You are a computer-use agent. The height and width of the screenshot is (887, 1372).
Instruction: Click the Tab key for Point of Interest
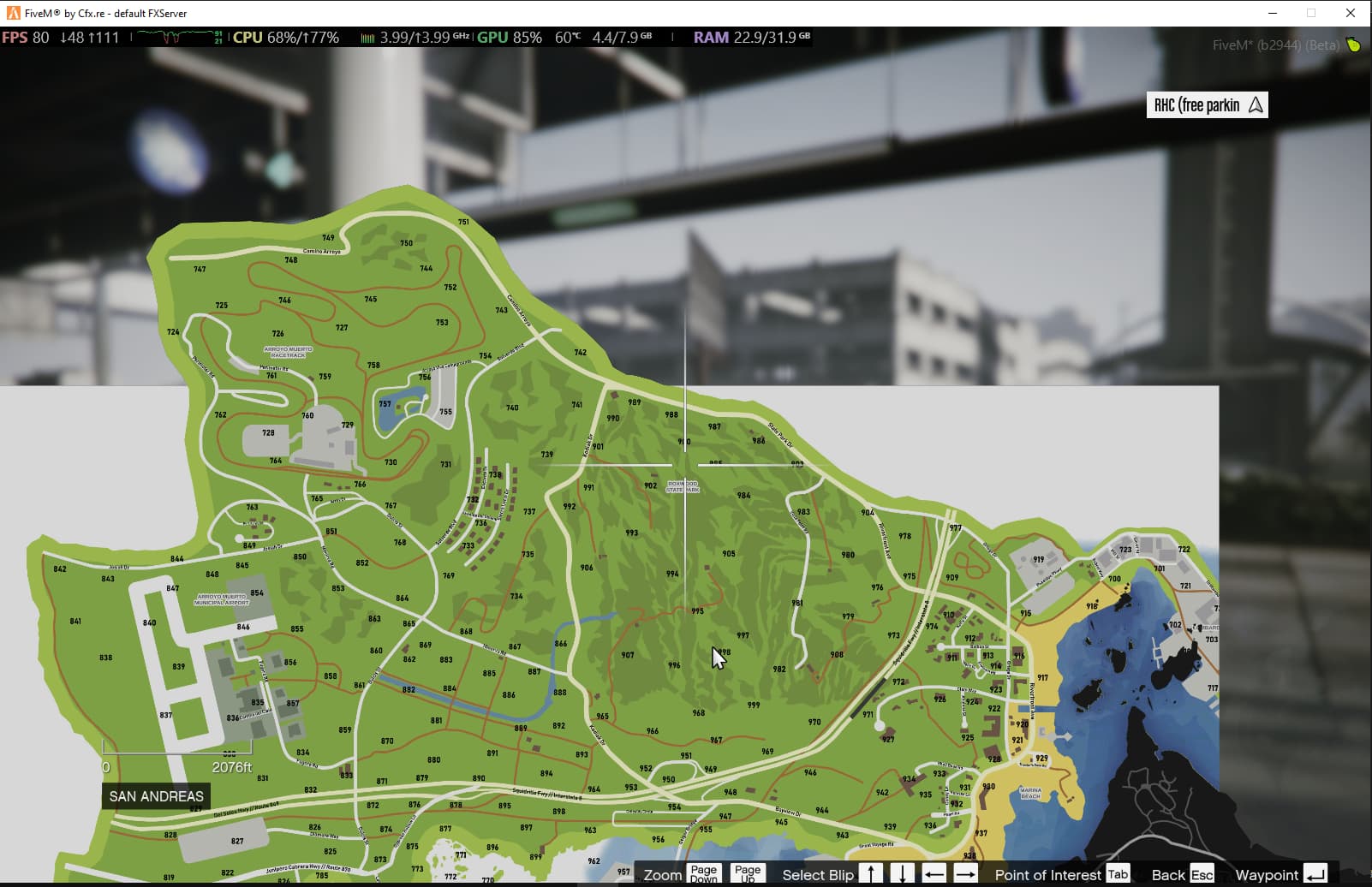pyautogui.click(x=1118, y=874)
